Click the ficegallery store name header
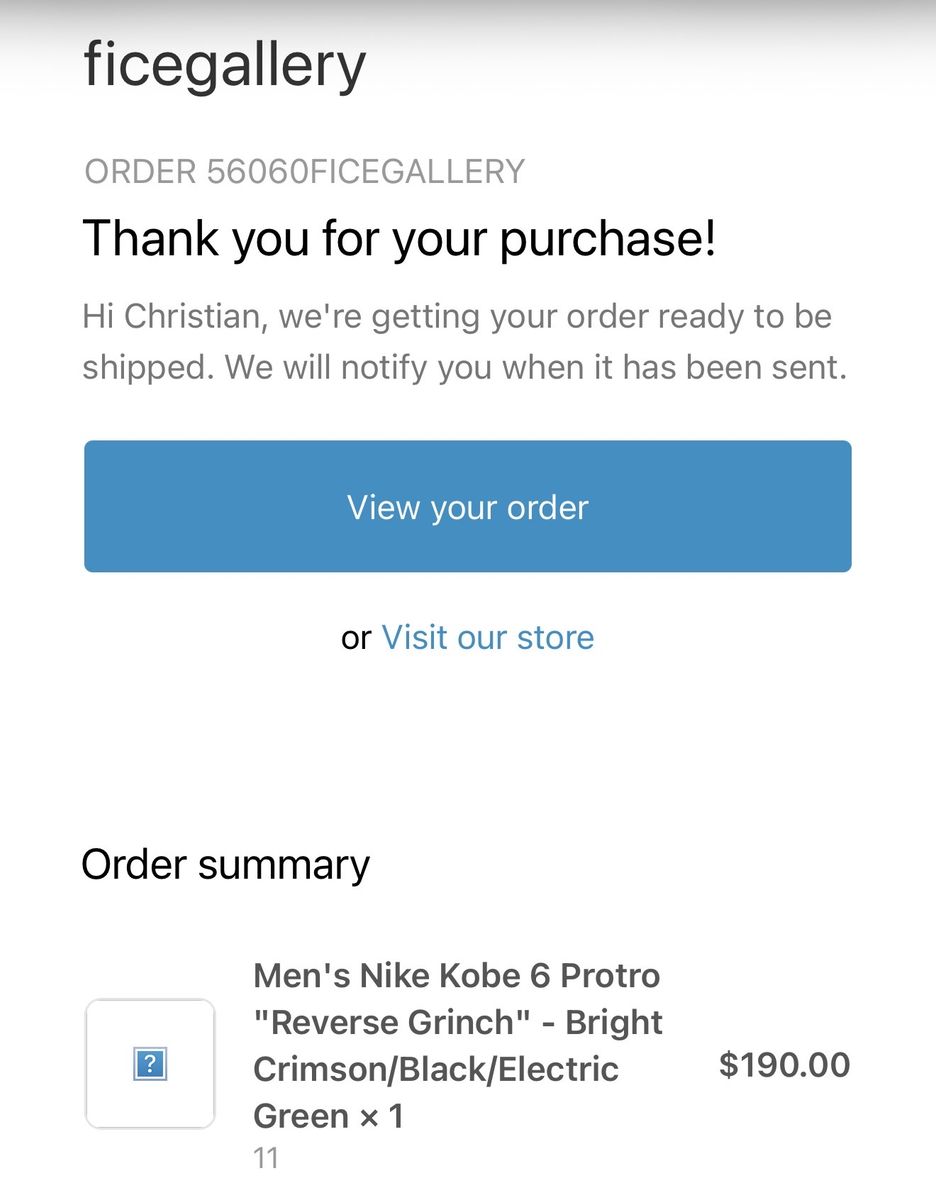 click(225, 64)
